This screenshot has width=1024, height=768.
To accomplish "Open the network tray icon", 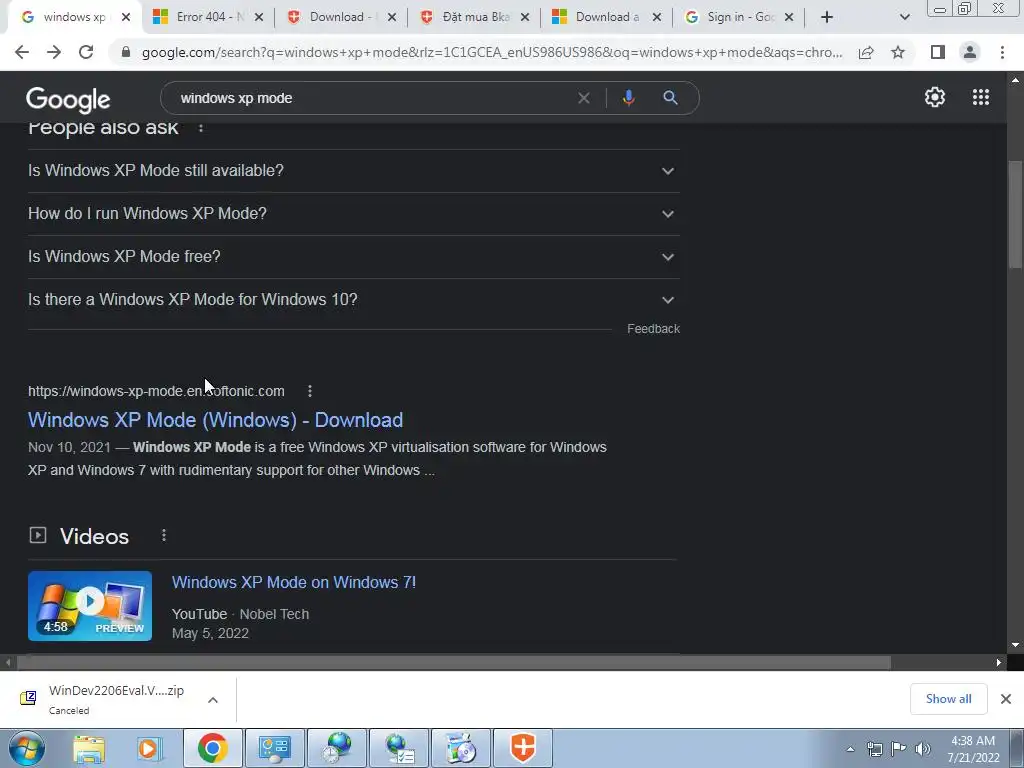I will click(874, 749).
